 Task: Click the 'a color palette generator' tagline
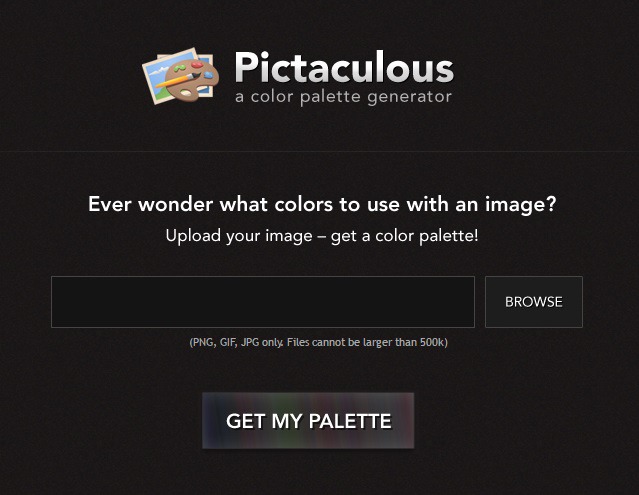(x=344, y=97)
